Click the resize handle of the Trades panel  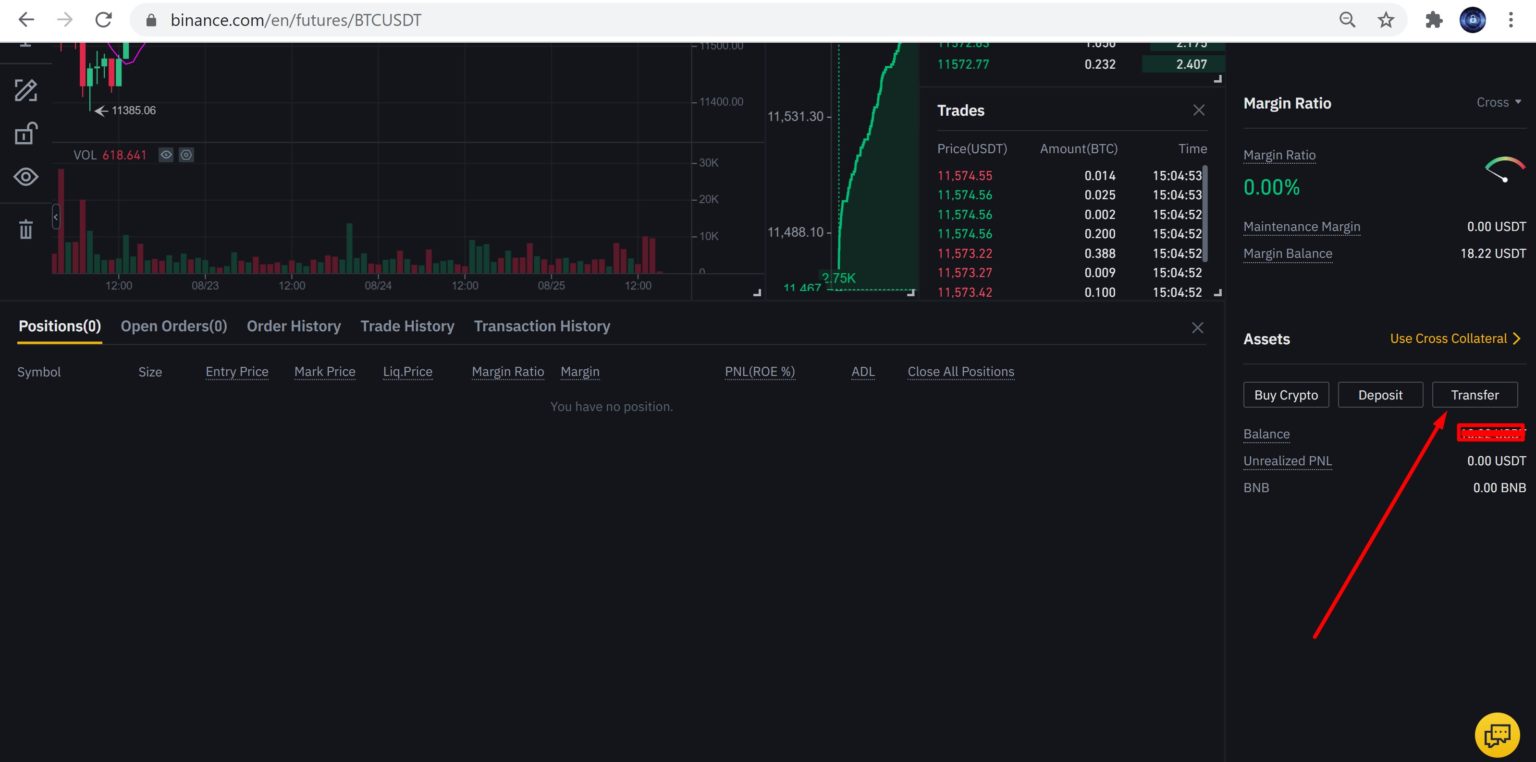coord(1217,292)
